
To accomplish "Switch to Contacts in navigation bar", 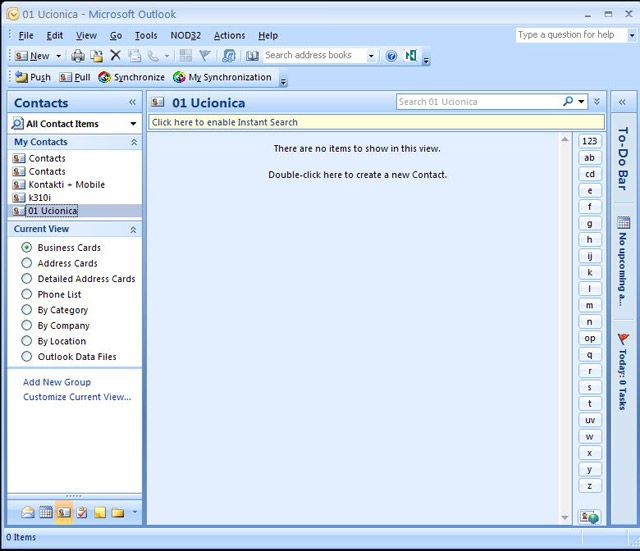I will pos(64,512).
